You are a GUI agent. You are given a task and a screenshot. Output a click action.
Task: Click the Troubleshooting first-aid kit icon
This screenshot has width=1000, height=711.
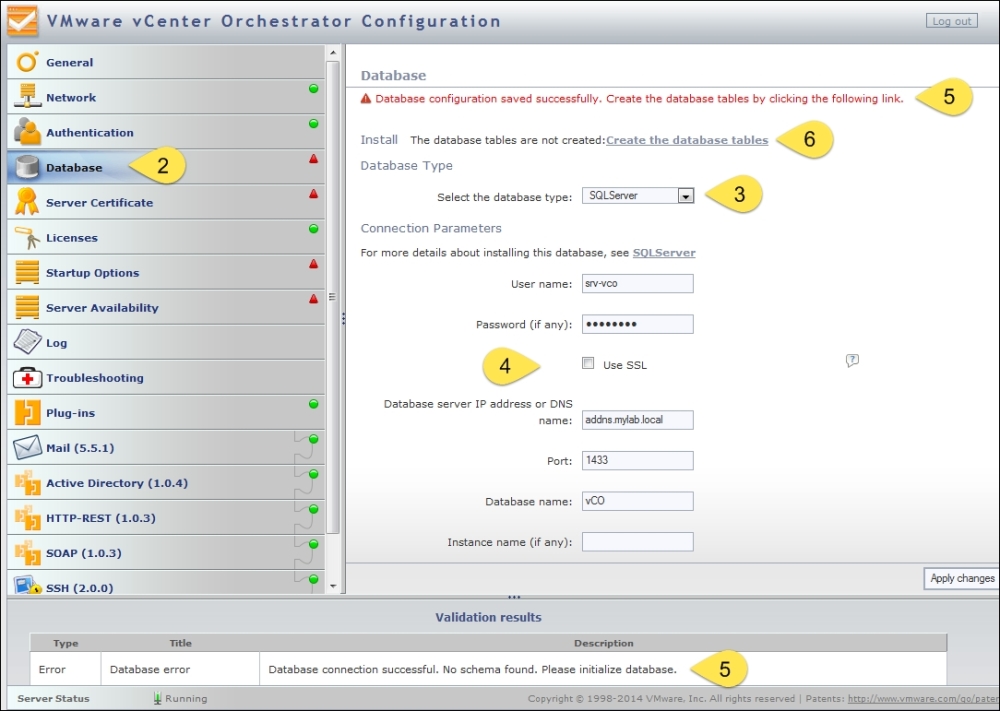click(27, 378)
